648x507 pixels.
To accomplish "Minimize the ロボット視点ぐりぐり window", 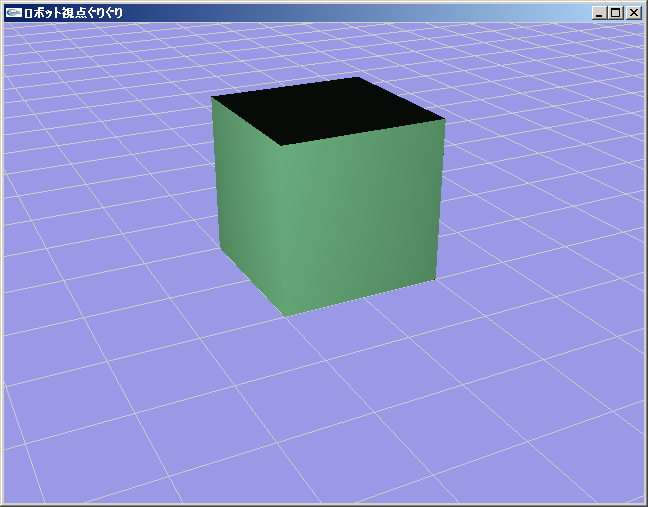I will [599, 13].
